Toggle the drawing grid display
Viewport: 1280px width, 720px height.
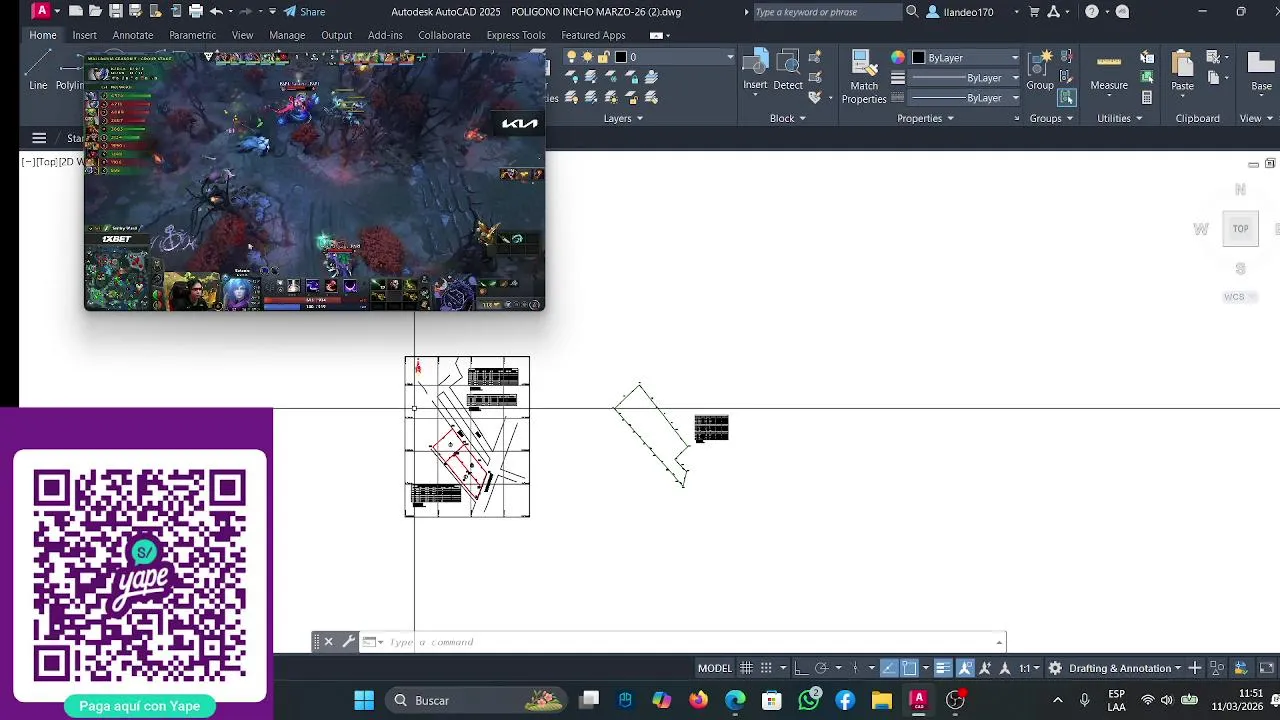[x=746, y=668]
